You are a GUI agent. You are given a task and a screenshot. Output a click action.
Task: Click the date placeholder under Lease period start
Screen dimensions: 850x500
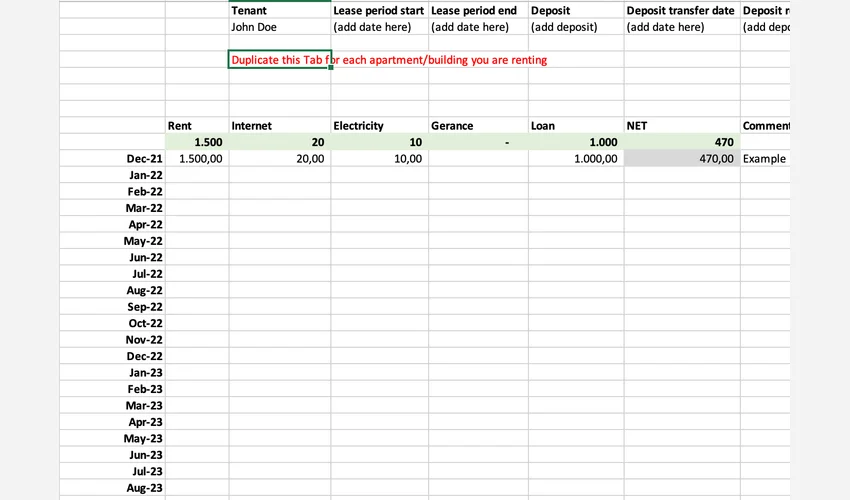379,27
